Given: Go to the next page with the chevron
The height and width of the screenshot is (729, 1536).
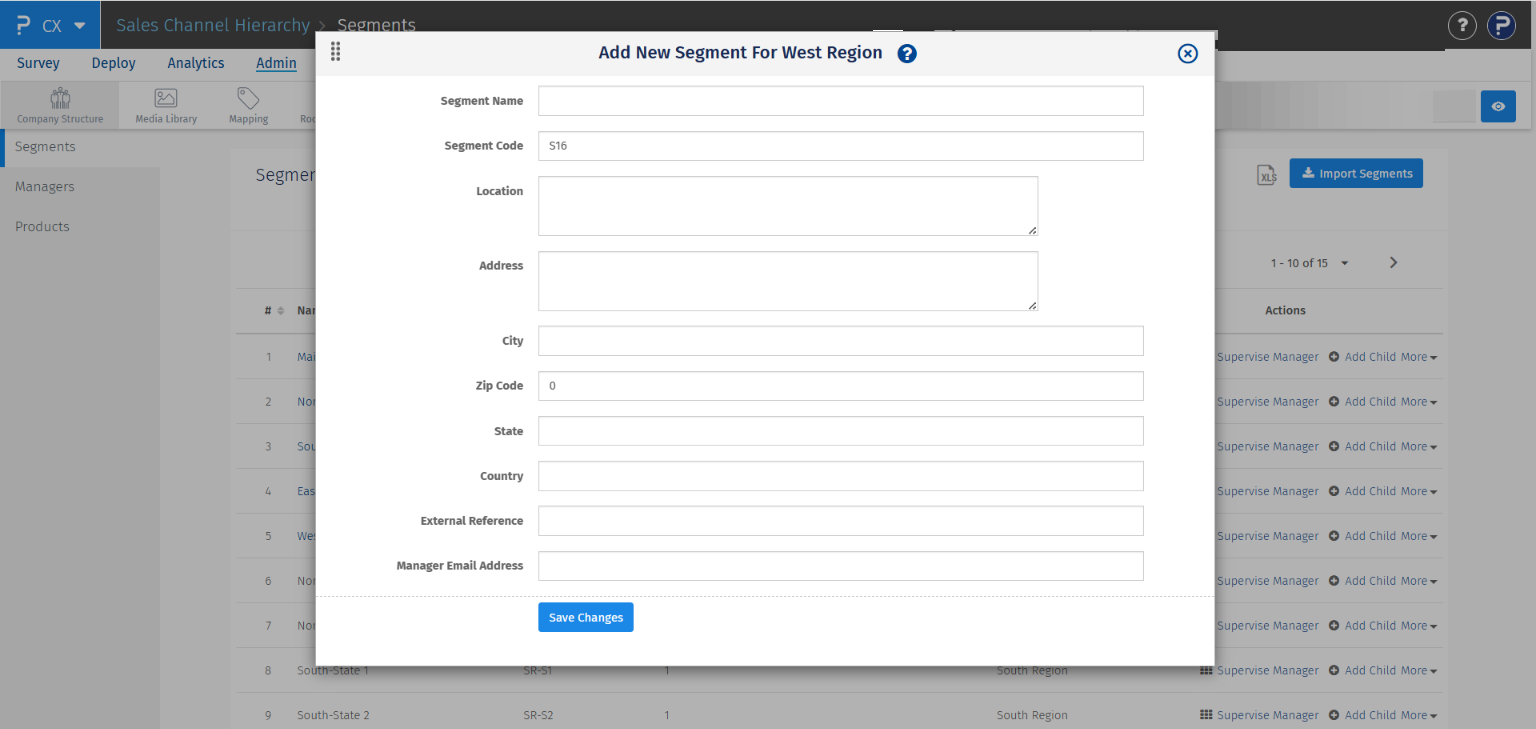Looking at the screenshot, I should pyautogui.click(x=1393, y=262).
